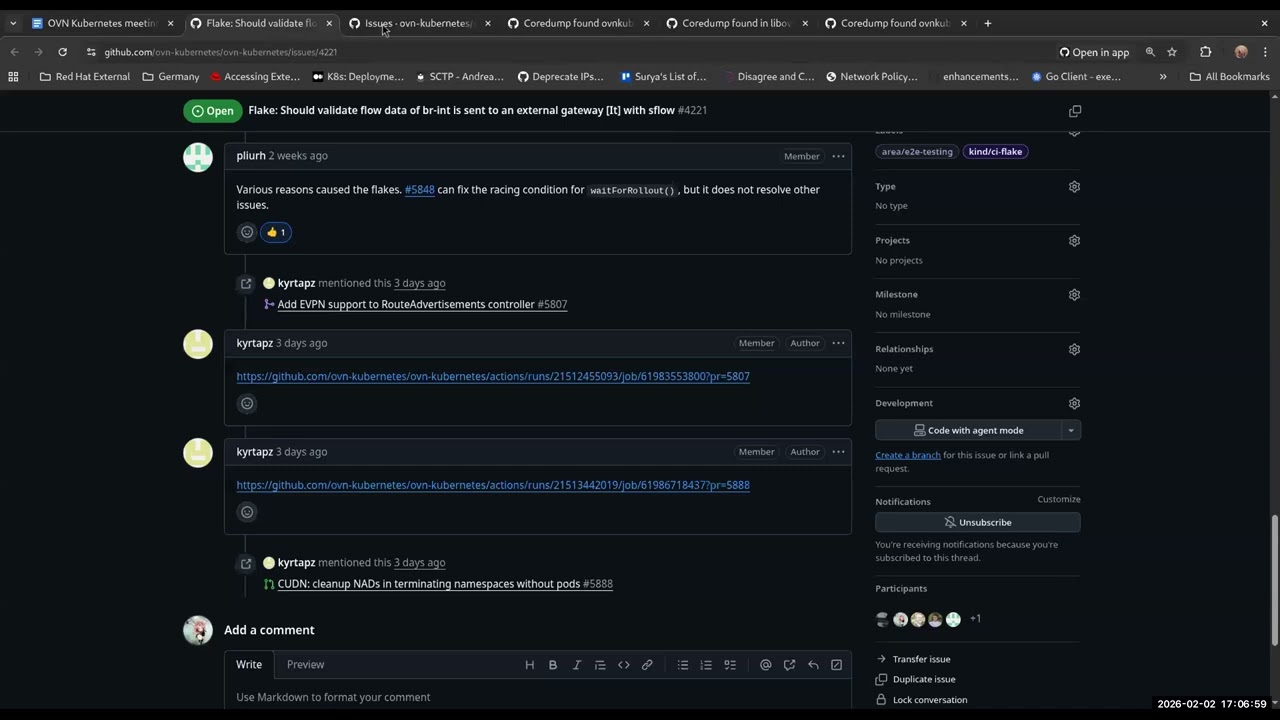Open Germany bookmark folder
Screen dimensions: 1280x720
(x=170, y=76)
